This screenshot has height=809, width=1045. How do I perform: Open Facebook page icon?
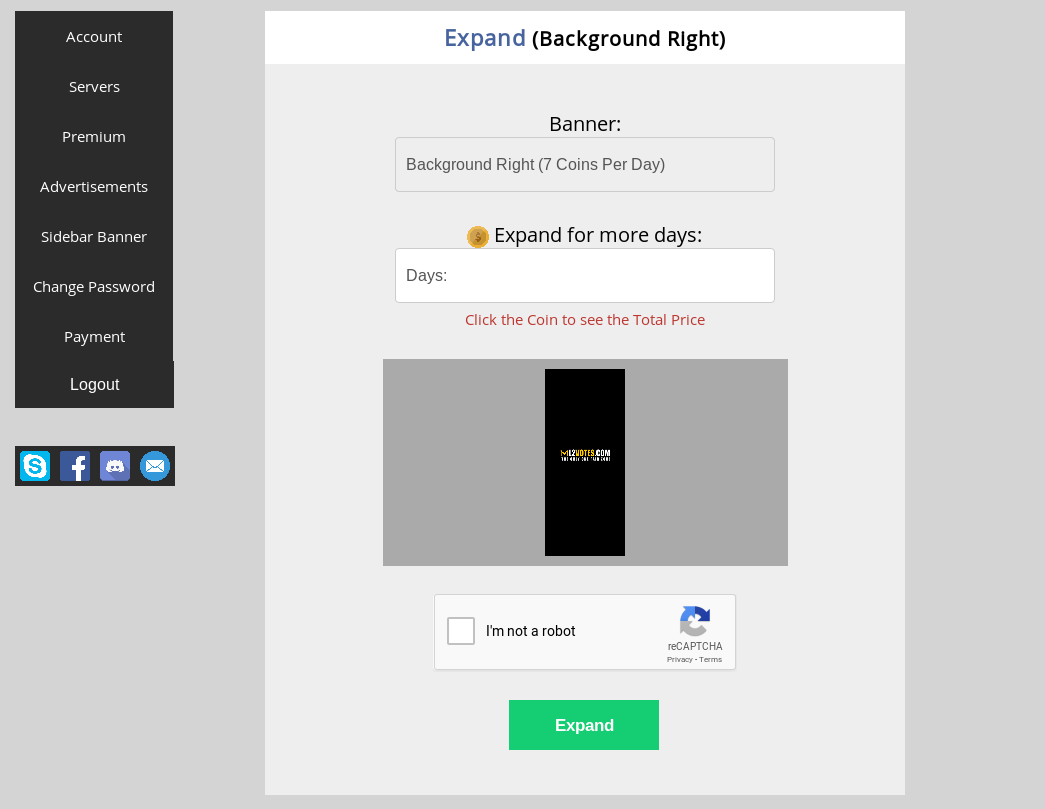[75, 466]
